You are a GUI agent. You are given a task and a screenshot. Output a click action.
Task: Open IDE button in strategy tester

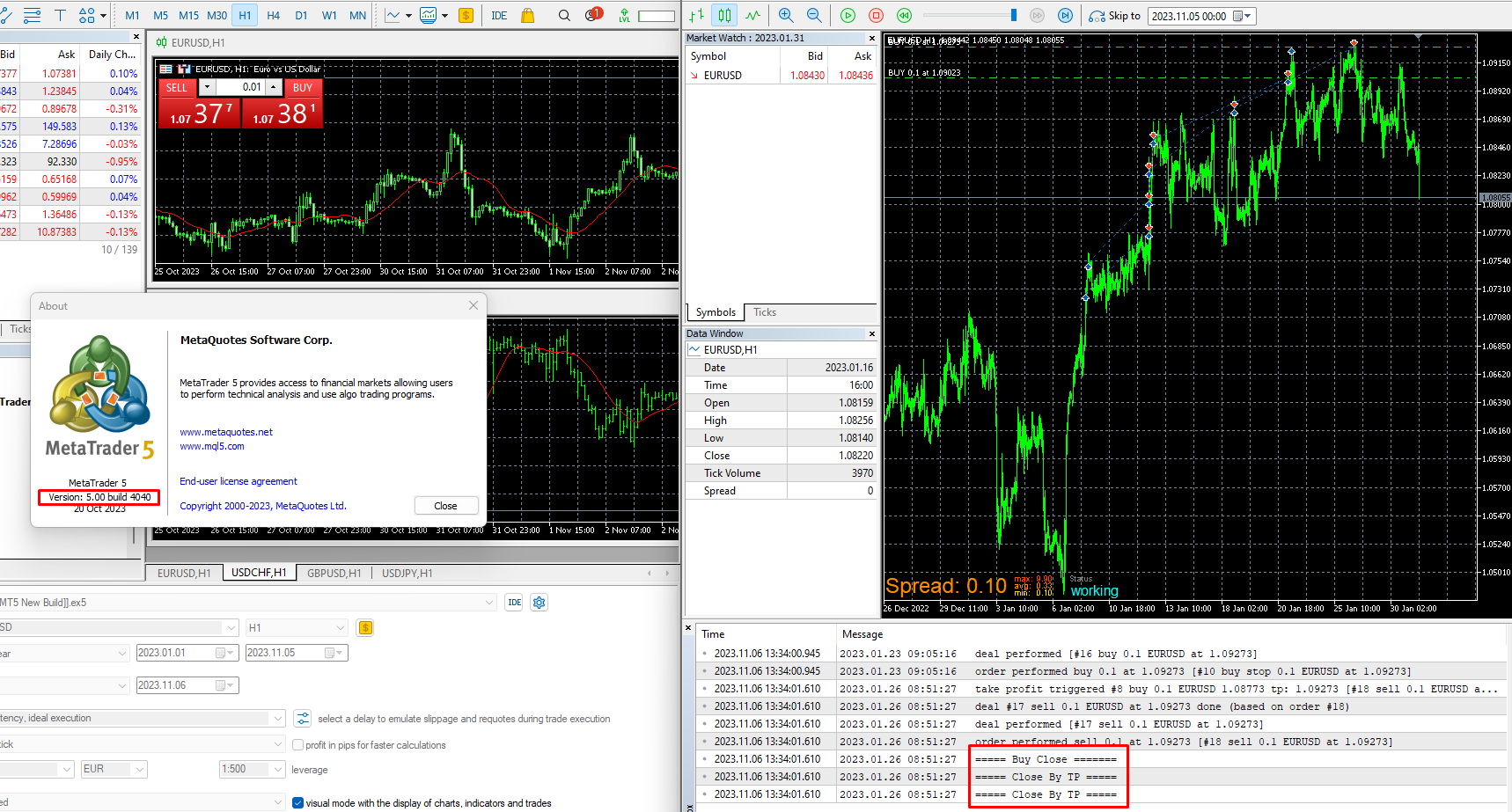(x=515, y=603)
